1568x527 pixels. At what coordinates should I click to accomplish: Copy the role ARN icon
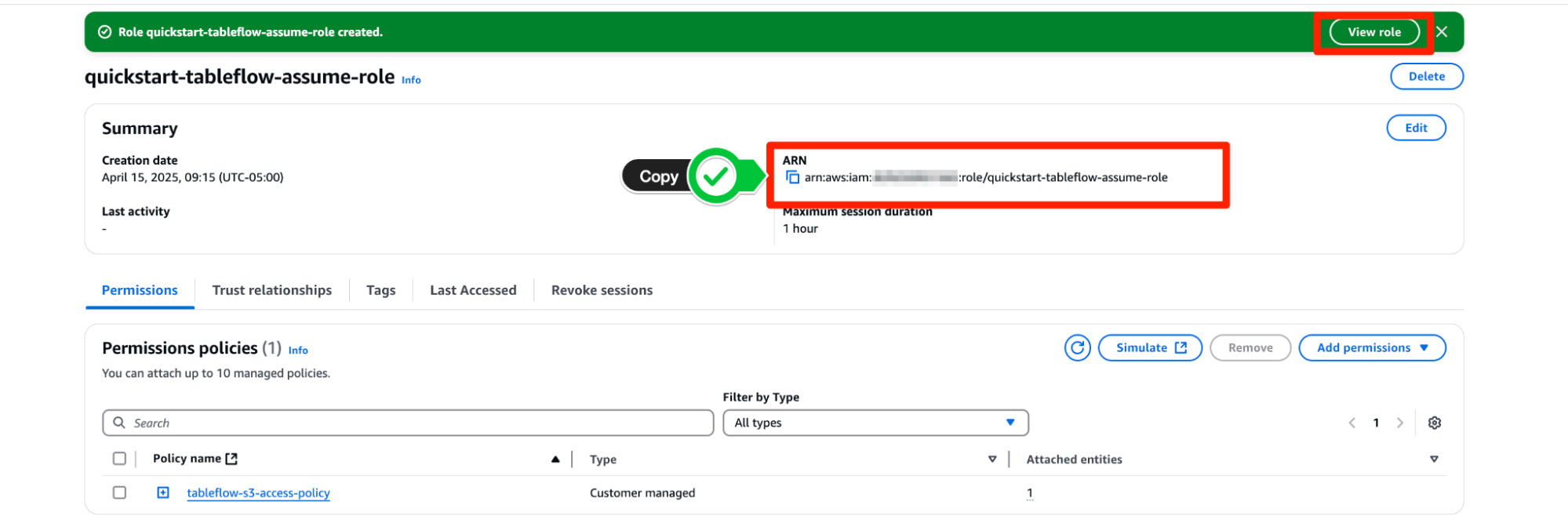tap(792, 177)
